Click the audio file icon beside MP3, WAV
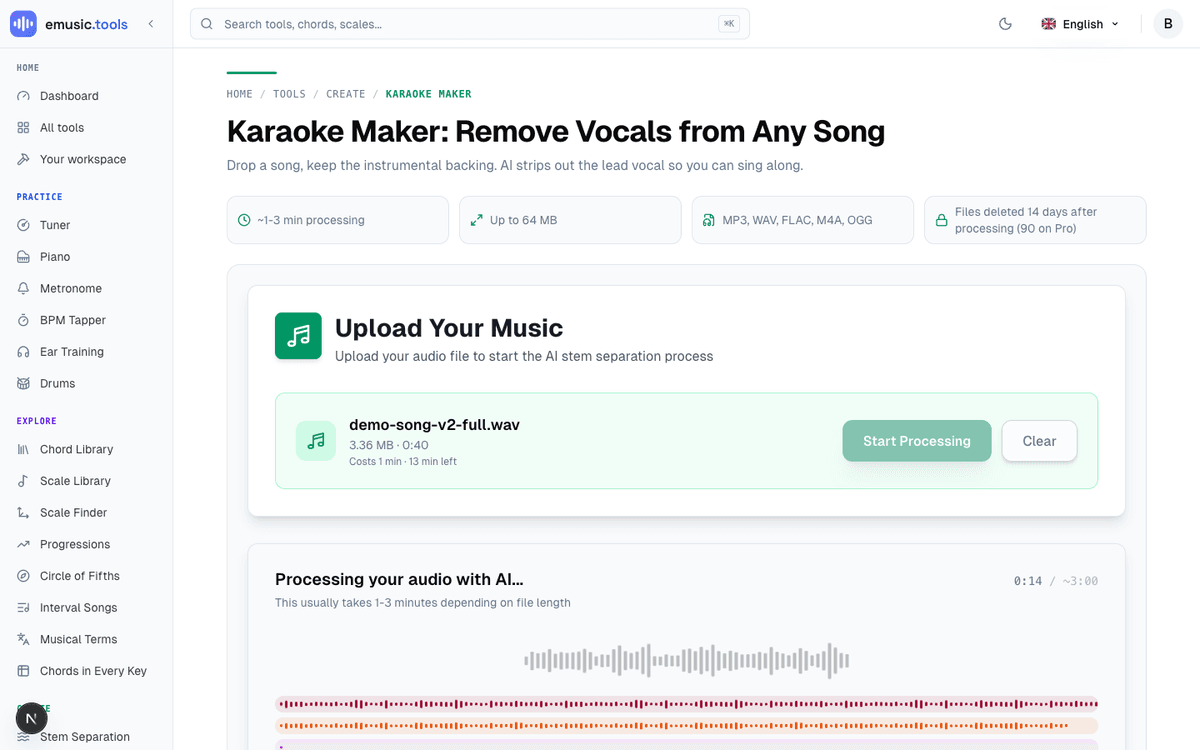 tap(709, 220)
